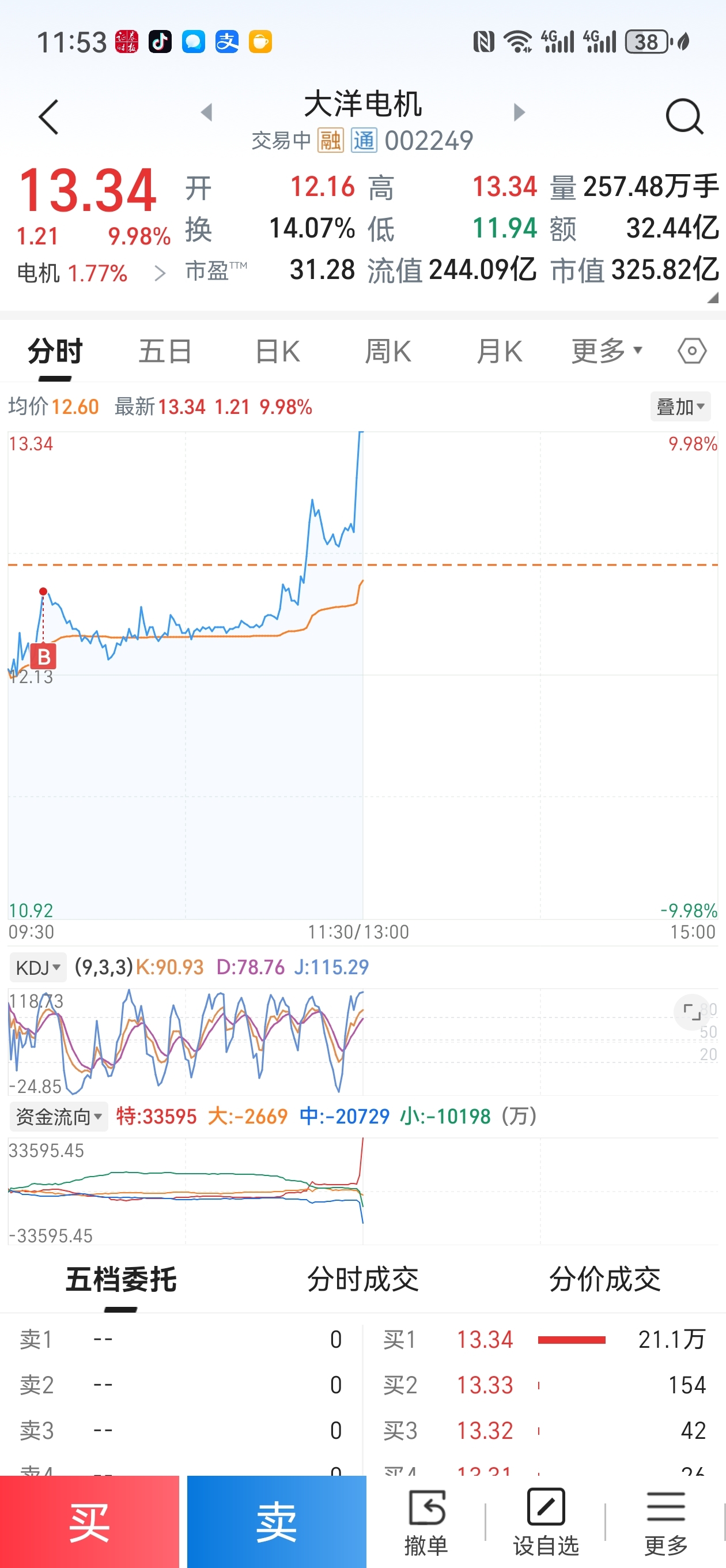Open chart settings hexagon icon
Viewport: 726px width, 1568px height.
[692, 351]
